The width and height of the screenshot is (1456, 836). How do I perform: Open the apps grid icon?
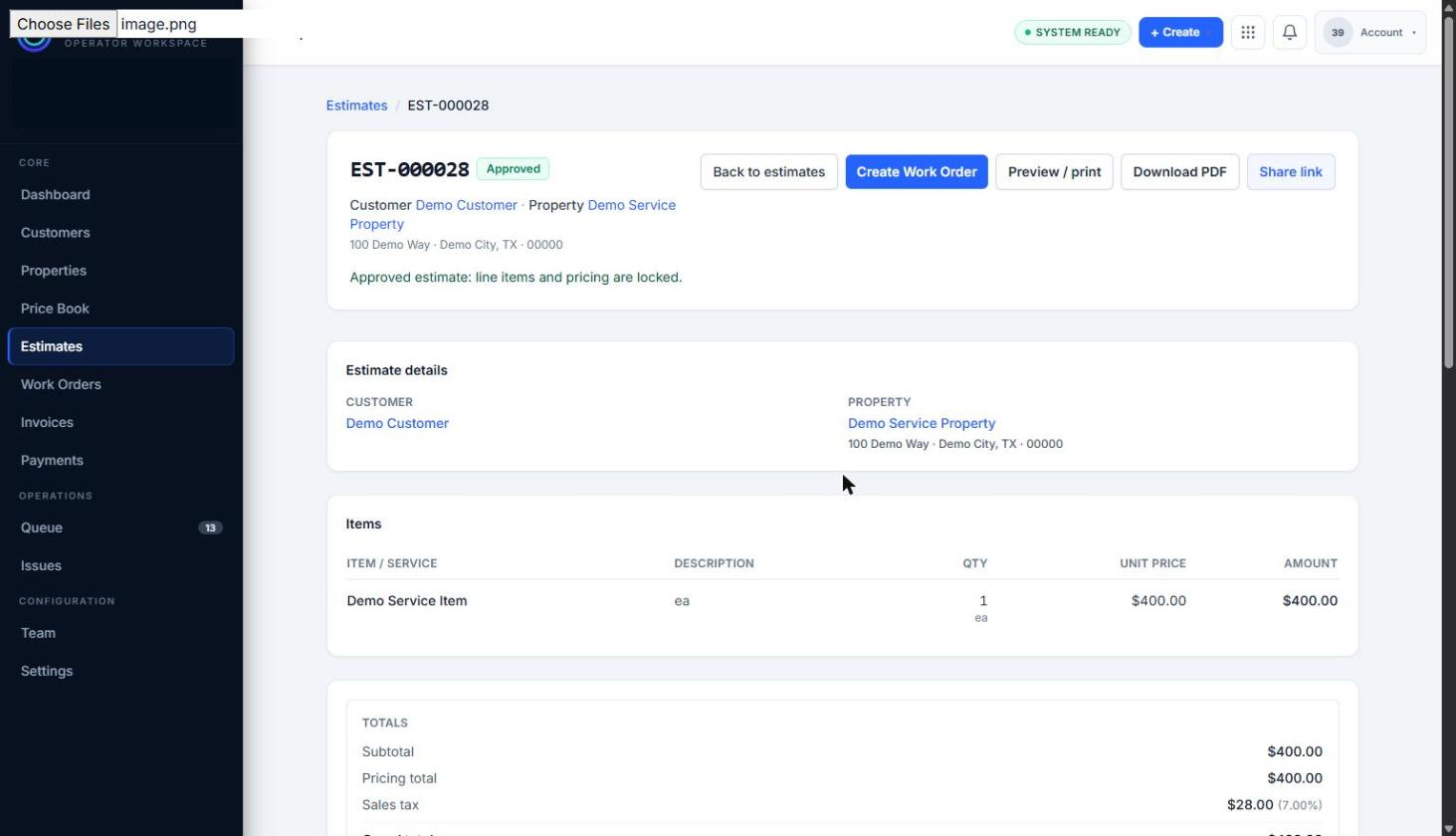(1247, 32)
